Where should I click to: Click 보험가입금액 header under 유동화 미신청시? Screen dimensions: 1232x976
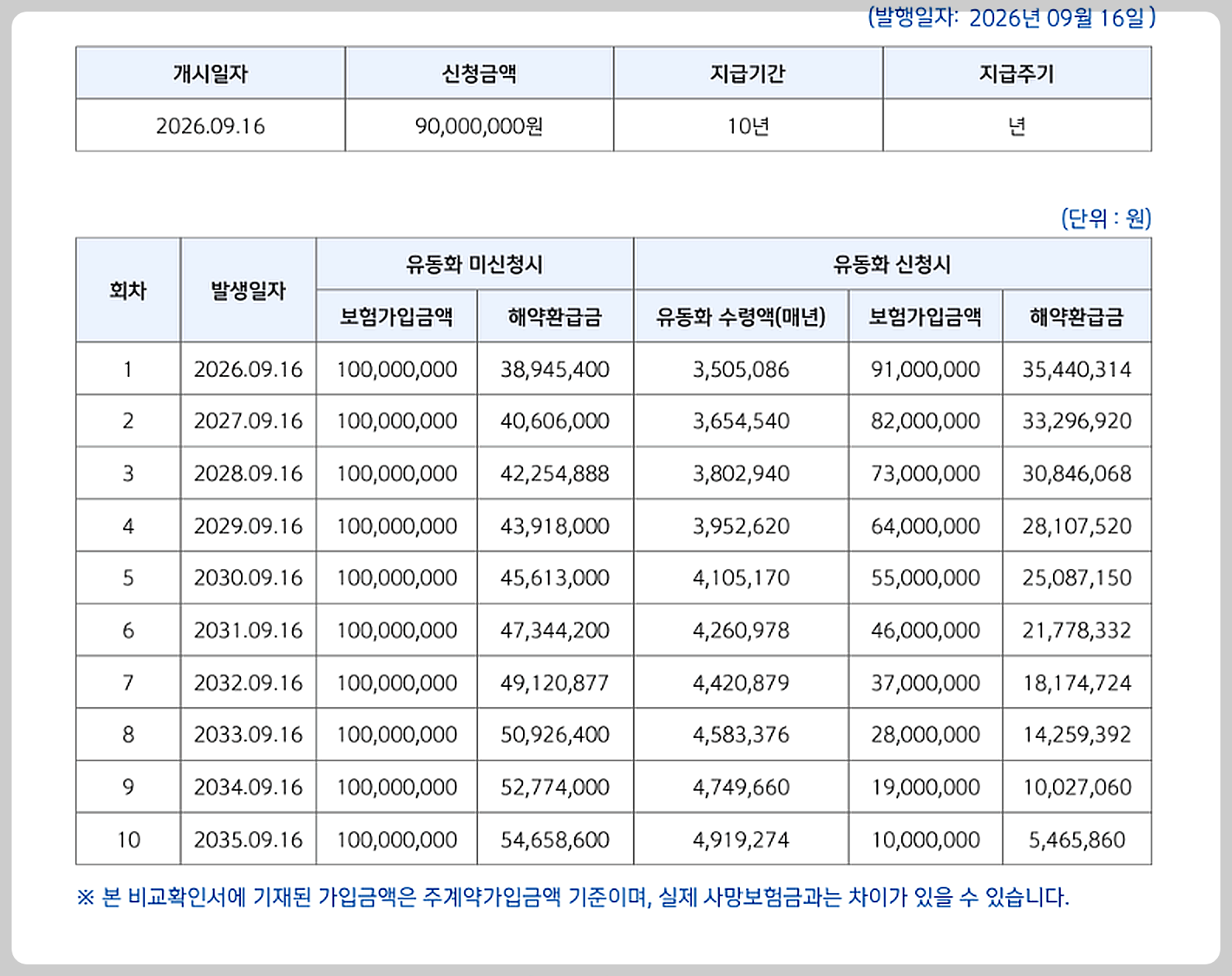[396, 316]
